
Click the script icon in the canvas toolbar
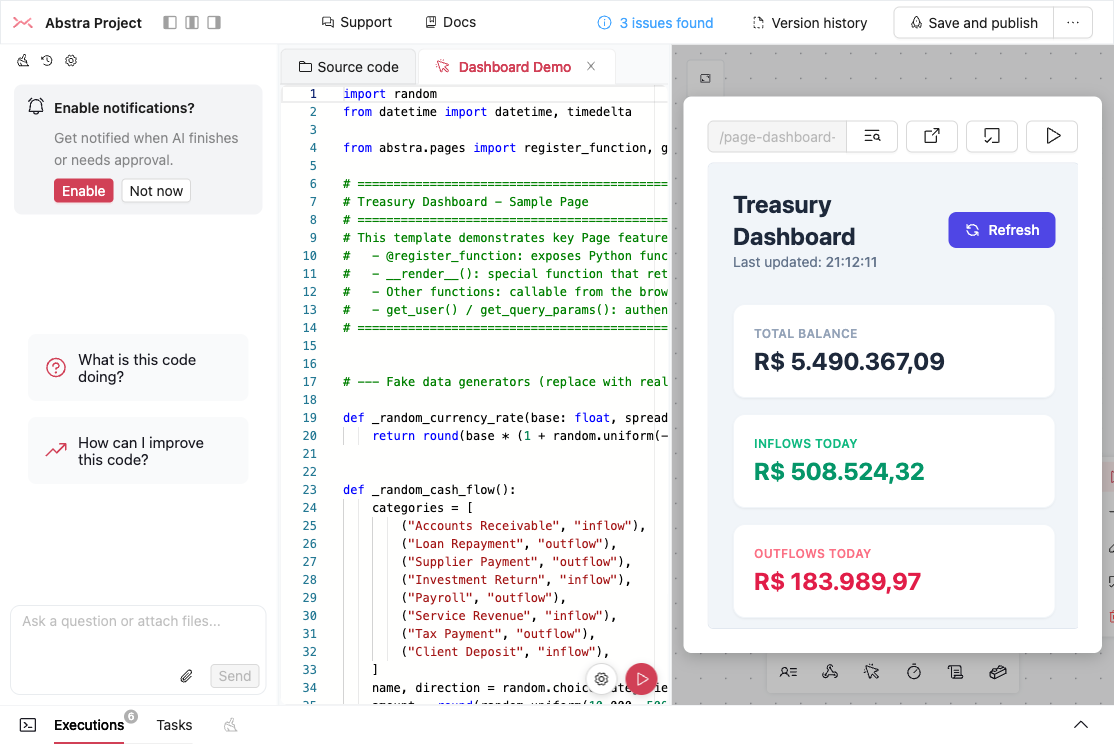pos(956,672)
